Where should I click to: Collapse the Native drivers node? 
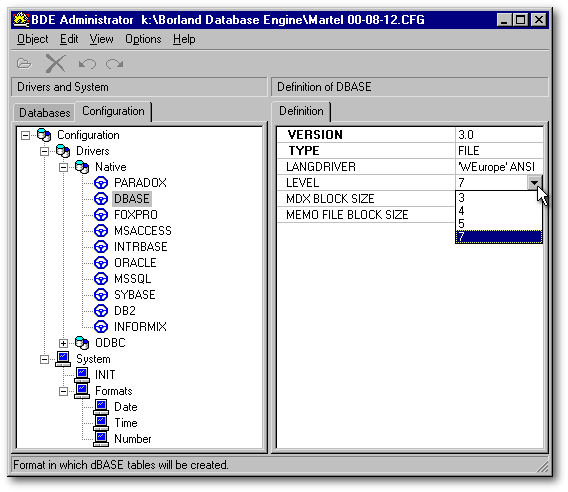63,167
